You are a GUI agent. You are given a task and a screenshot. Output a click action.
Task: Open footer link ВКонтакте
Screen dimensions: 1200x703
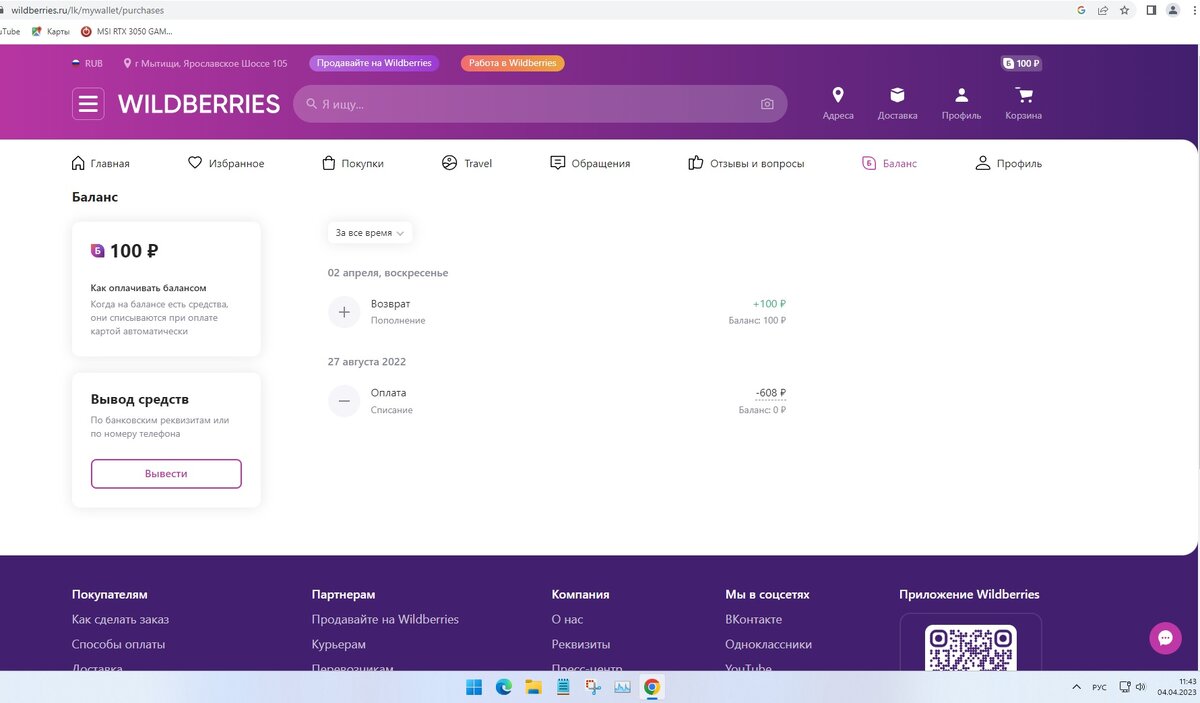[x=754, y=619]
